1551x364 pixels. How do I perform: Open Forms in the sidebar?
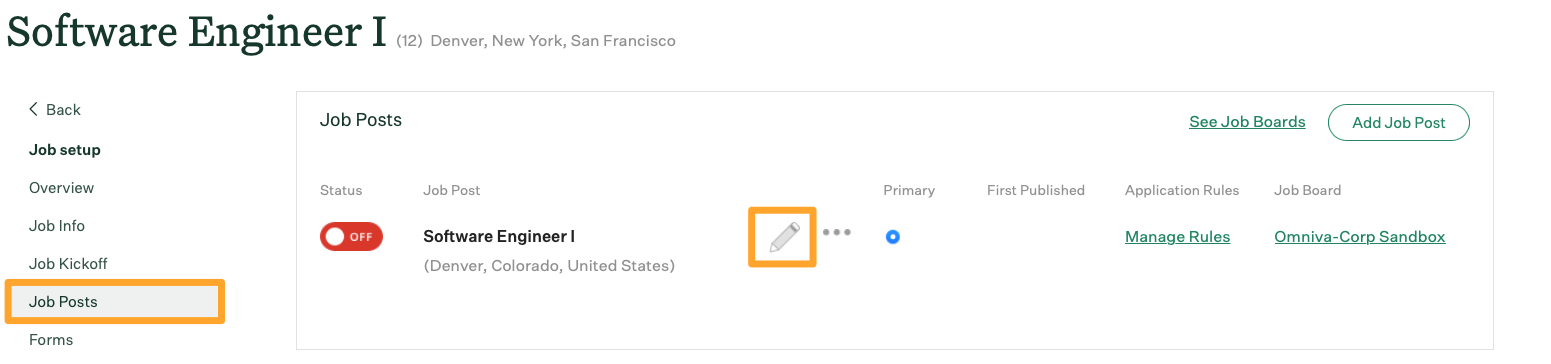click(51, 340)
